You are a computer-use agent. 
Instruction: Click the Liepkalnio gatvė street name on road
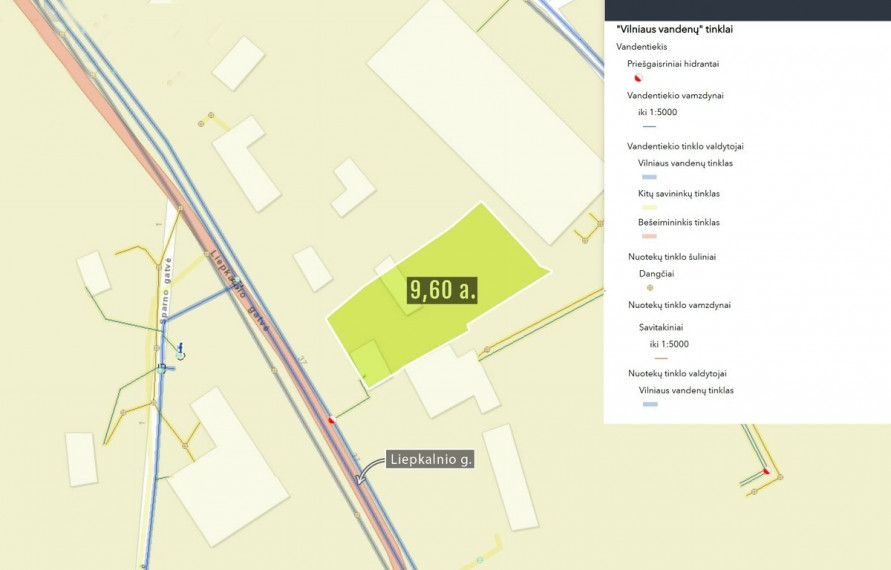239,291
